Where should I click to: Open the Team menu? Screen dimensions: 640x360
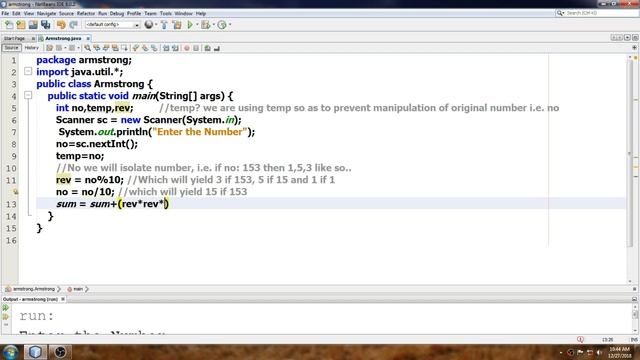(x=150, y=13)
